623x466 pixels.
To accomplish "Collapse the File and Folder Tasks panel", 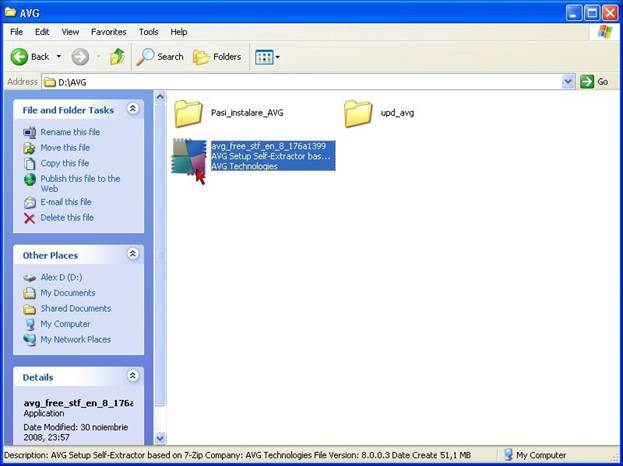I will tap(133, 108).
